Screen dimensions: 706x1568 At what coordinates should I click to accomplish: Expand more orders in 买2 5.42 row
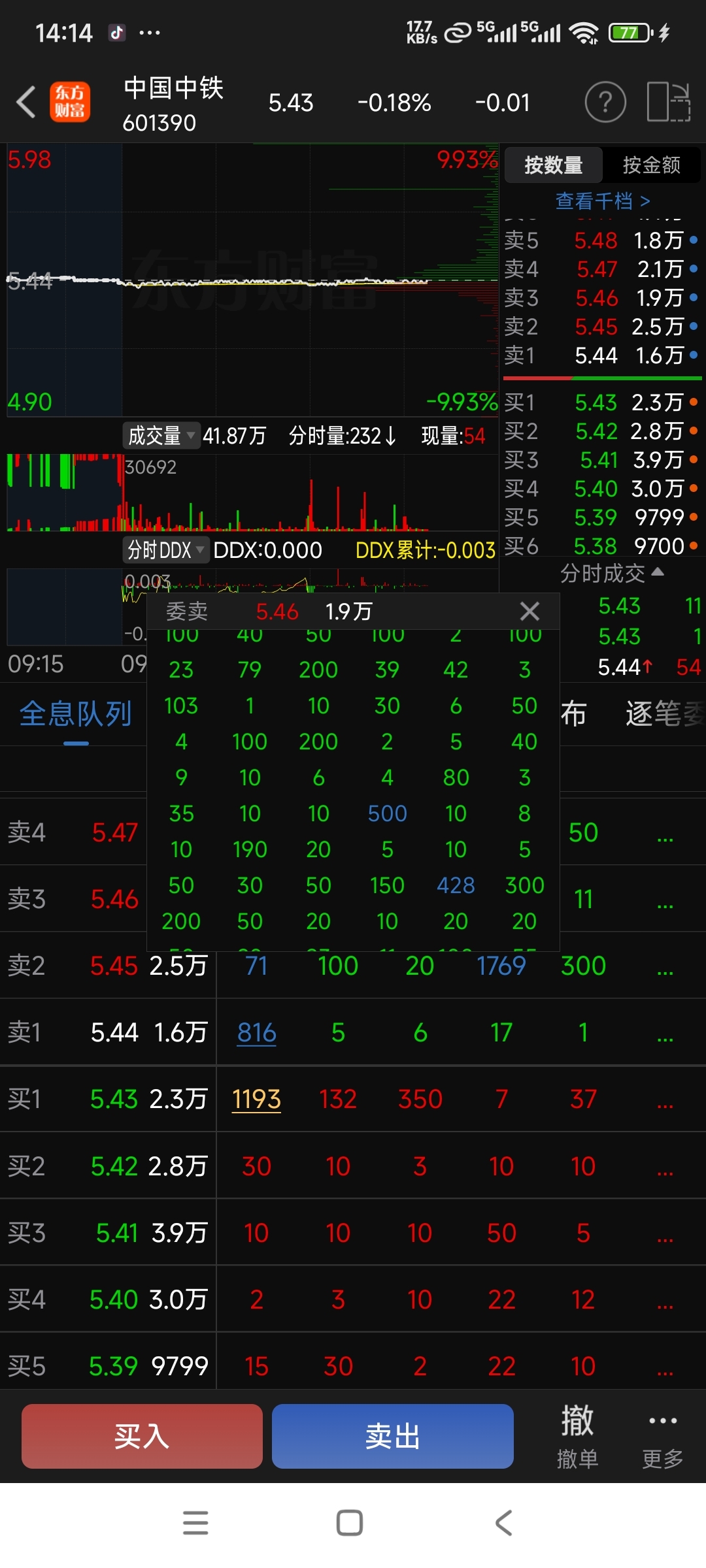(665, 1171)
